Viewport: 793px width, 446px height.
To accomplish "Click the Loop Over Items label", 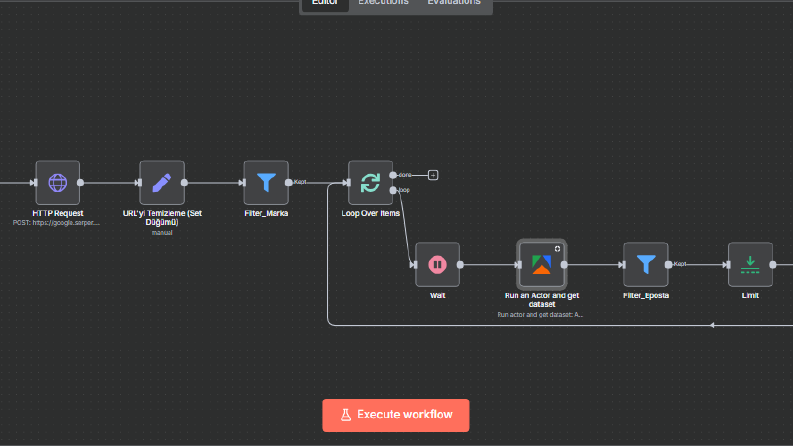I will coord(370,213).
